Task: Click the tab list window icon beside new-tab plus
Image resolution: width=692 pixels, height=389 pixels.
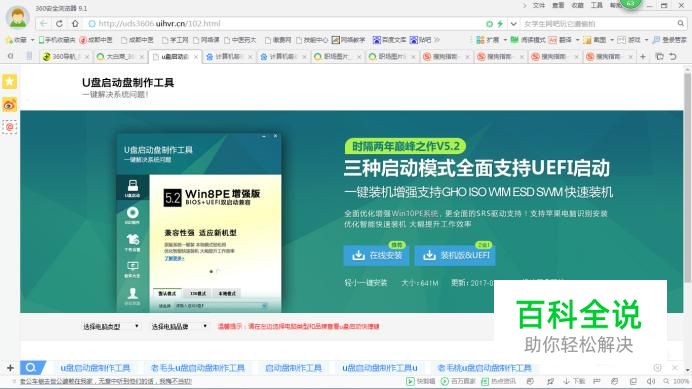Action: pyautogui.click(x=660, y=57)
